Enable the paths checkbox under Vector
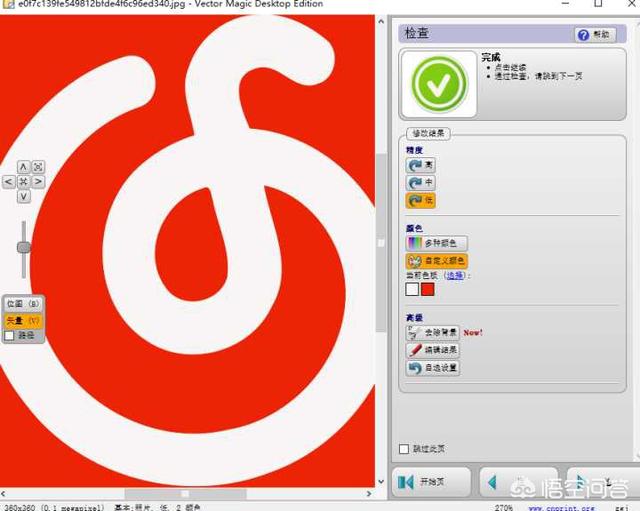 [x=9, y=335]
